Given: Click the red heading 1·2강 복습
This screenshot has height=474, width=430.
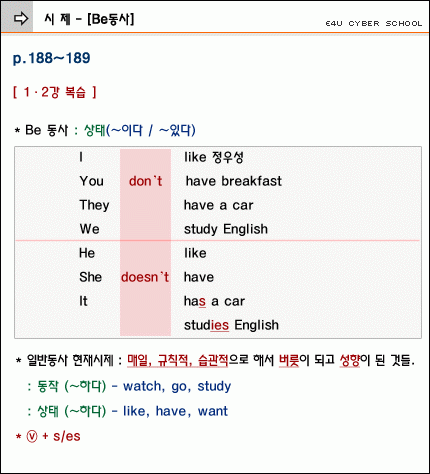Looking at the screenshot, I should 55,92.
